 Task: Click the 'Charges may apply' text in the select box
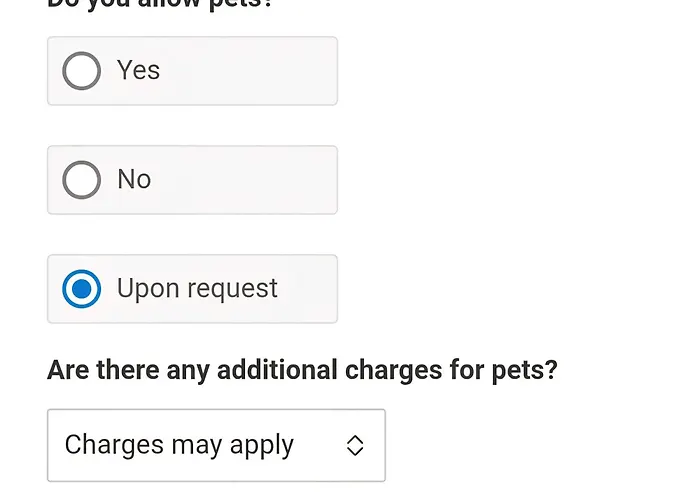179,445
